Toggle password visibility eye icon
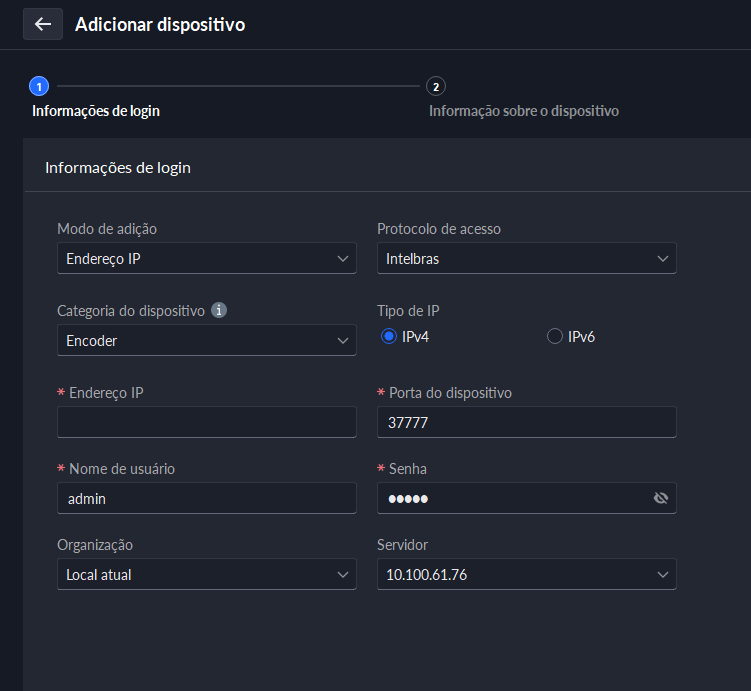The width and height of the screenshot is (751, 691). 660,498
